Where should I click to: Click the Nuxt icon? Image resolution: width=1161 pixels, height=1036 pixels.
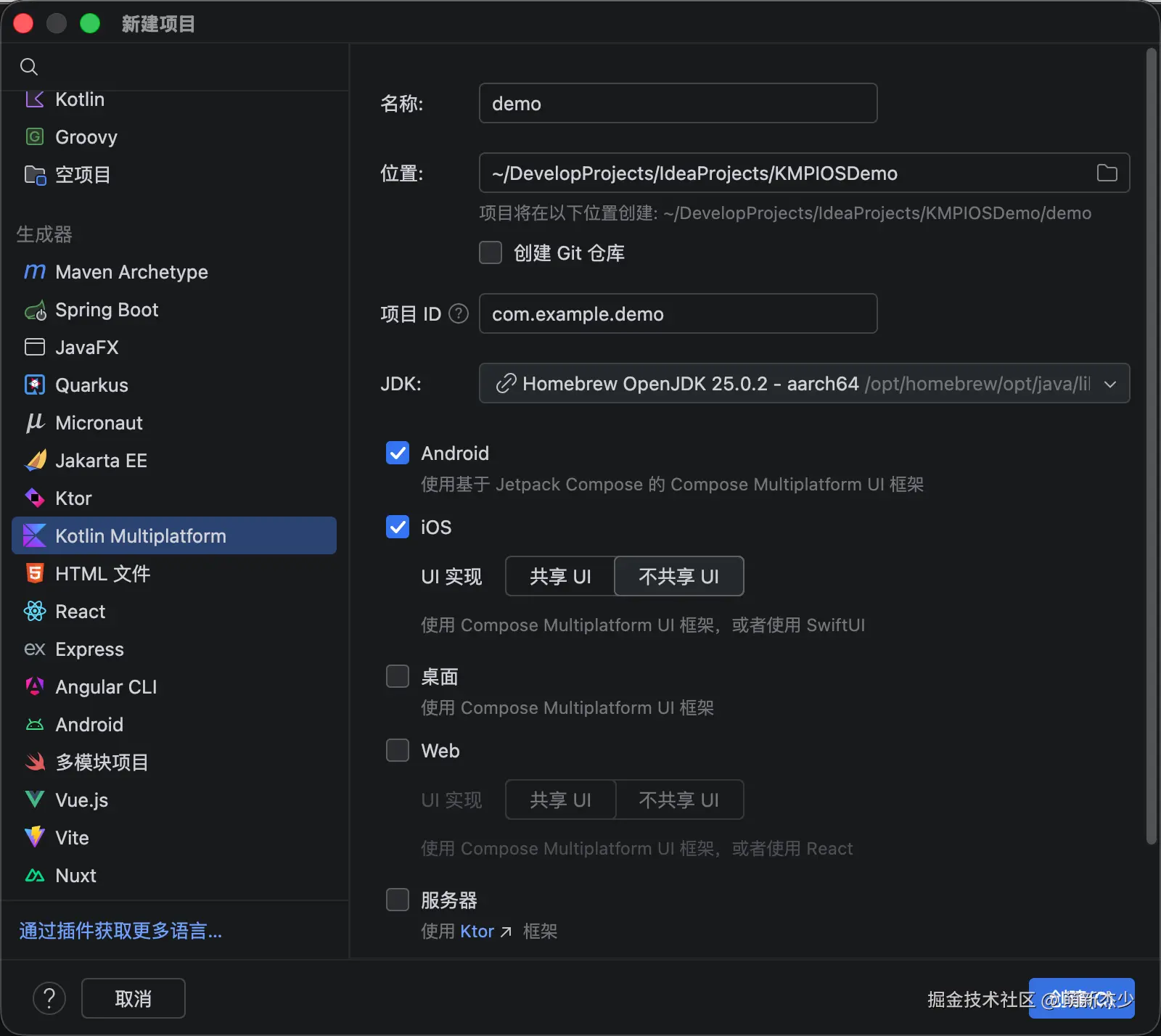point(35,876)
